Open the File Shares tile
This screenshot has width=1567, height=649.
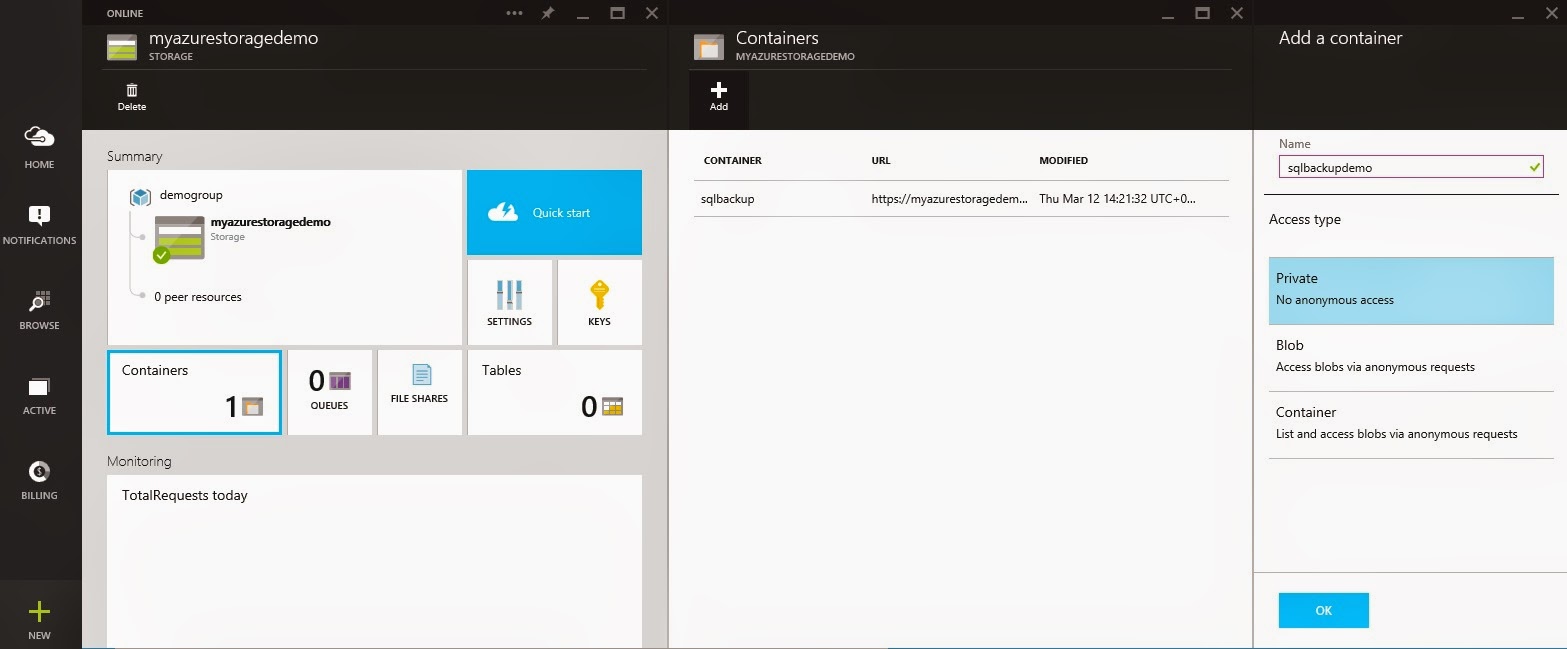pyautogui.click(x=419, y=392)
